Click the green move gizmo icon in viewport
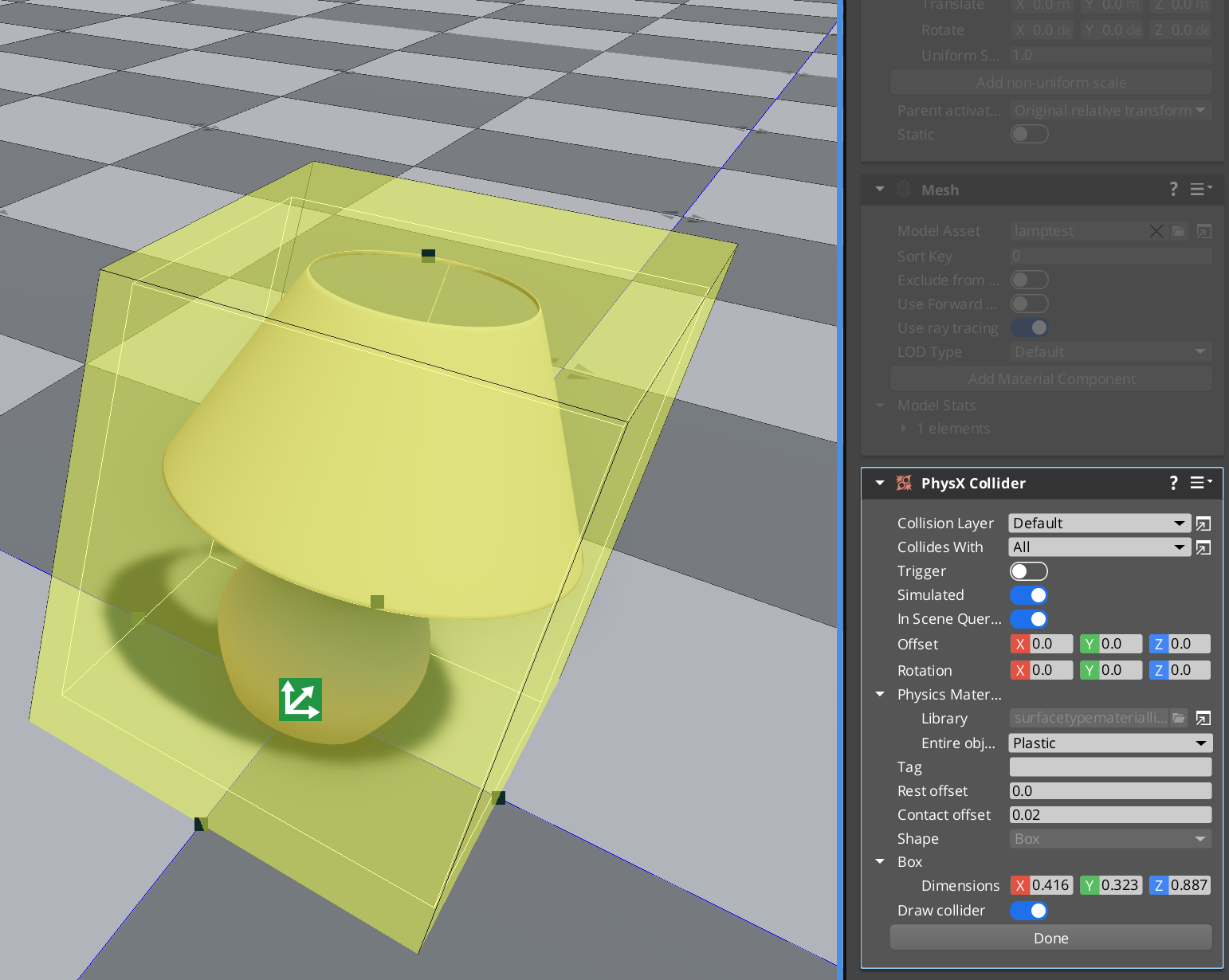 [300, 699]
